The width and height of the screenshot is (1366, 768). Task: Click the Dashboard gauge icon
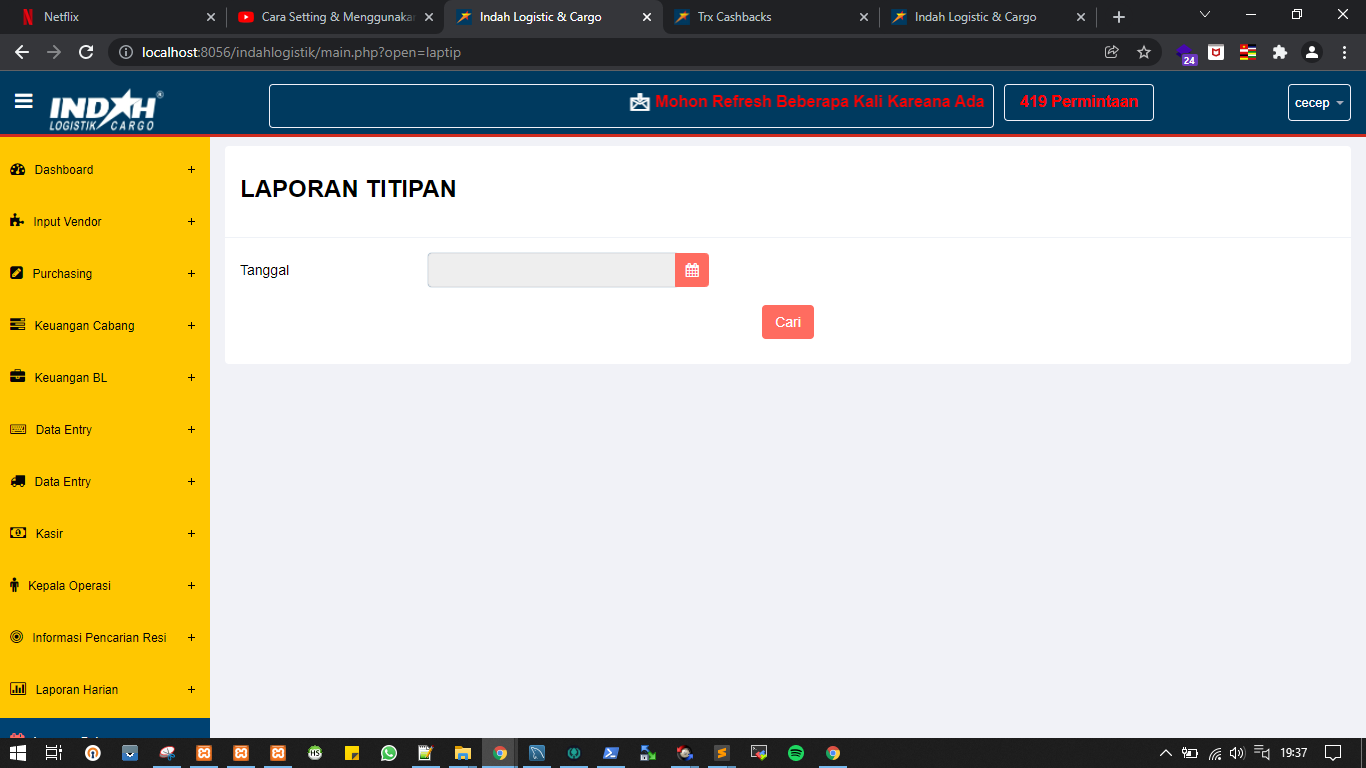pos(17,170)
